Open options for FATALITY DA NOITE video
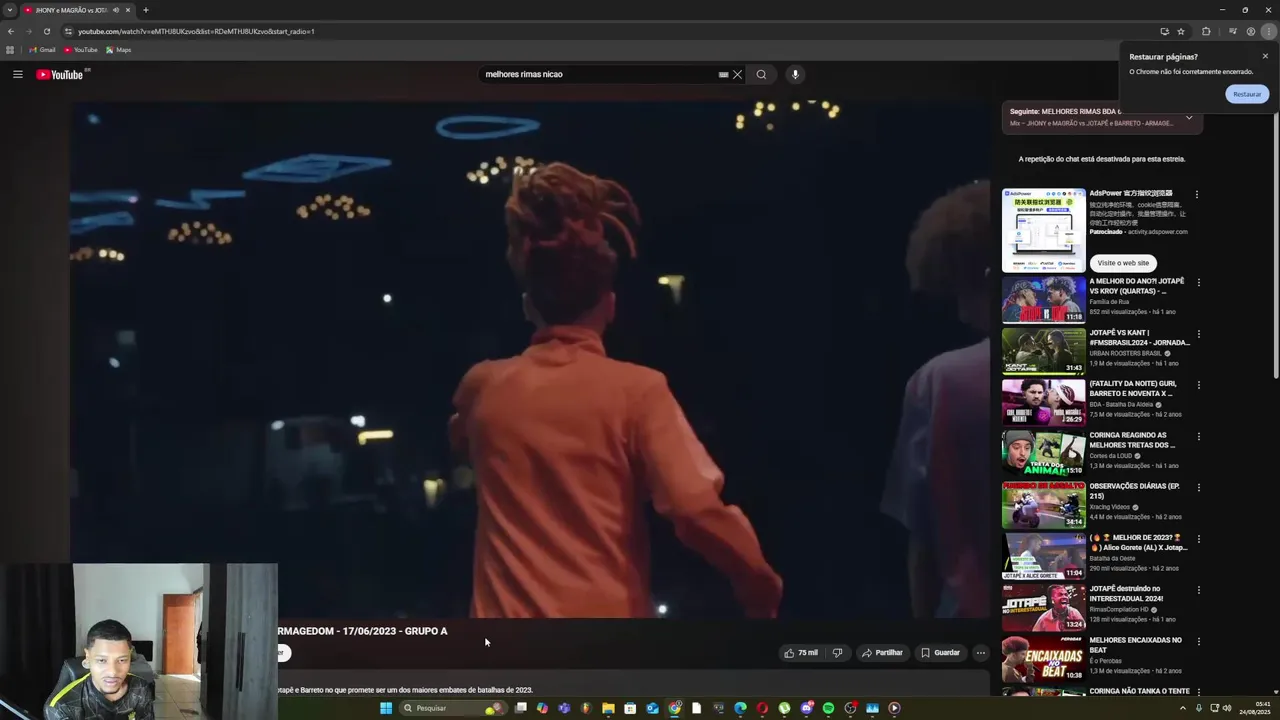The height and width of the screenshot is (720, 1280). [1199, 385]
